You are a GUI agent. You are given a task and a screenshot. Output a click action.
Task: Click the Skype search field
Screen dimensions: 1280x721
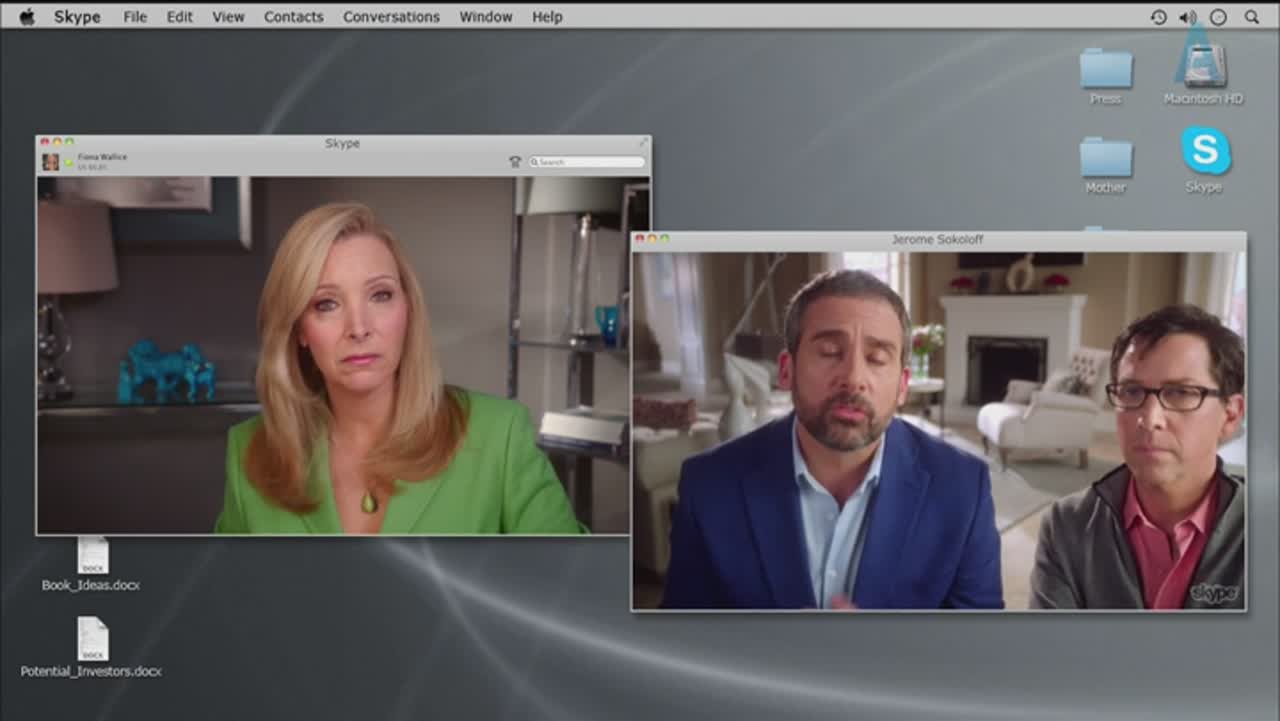588,161
